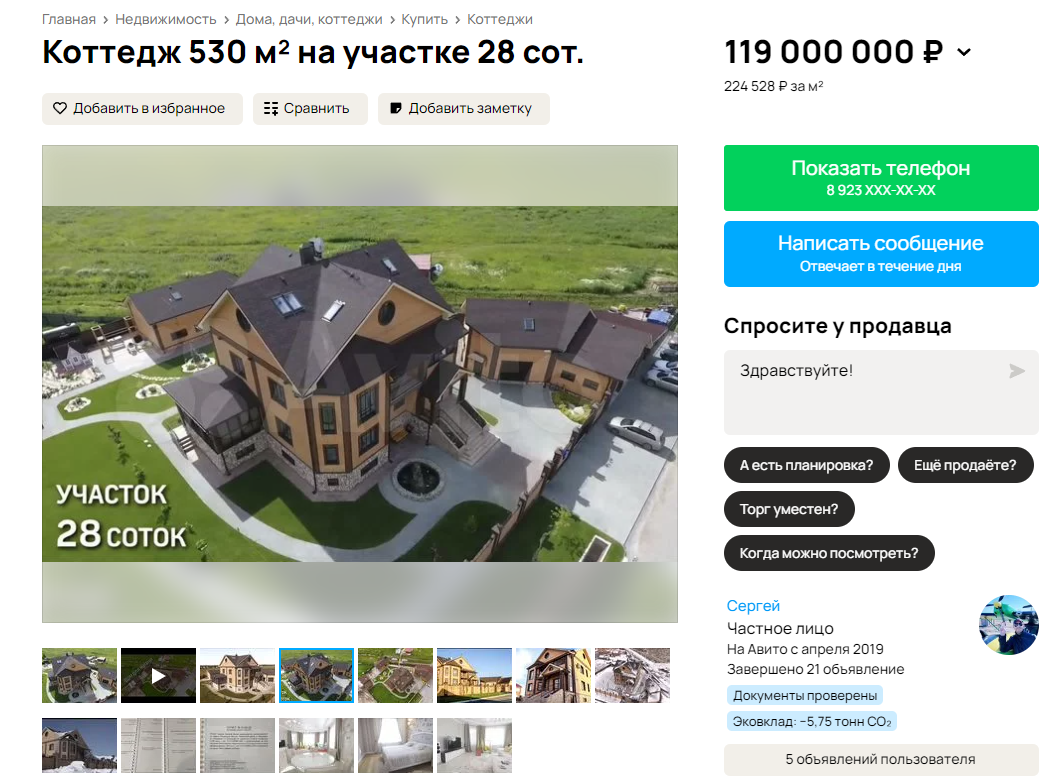The image size is (1063, 781).
Task: Go to the Дома, дачи, коттеджи breadcrumb
Action: [309, 19]
